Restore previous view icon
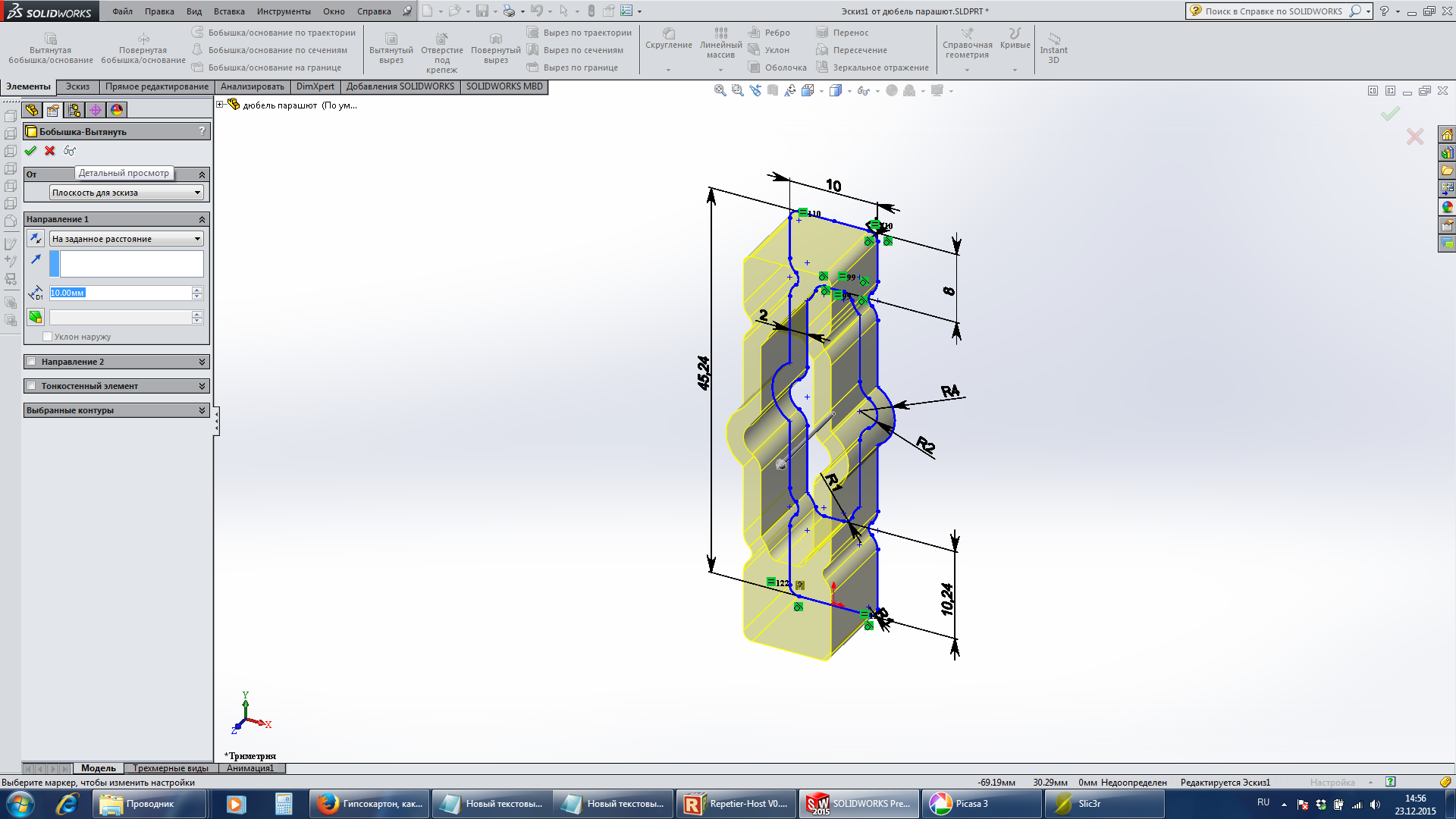Image resolution: width=1456 pixels, height=819 pixels. [x=755, y=90]
